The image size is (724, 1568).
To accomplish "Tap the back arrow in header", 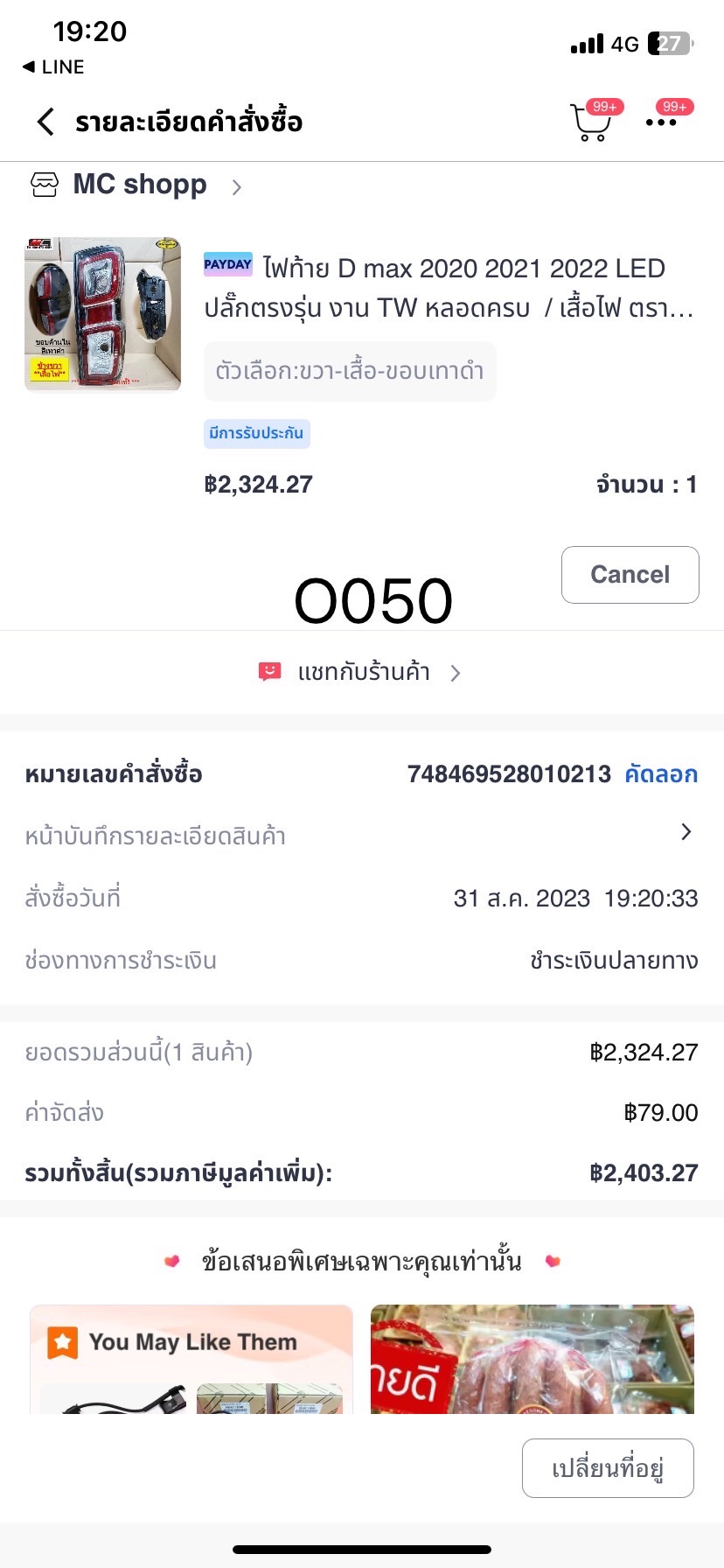I will click(46, 122).
